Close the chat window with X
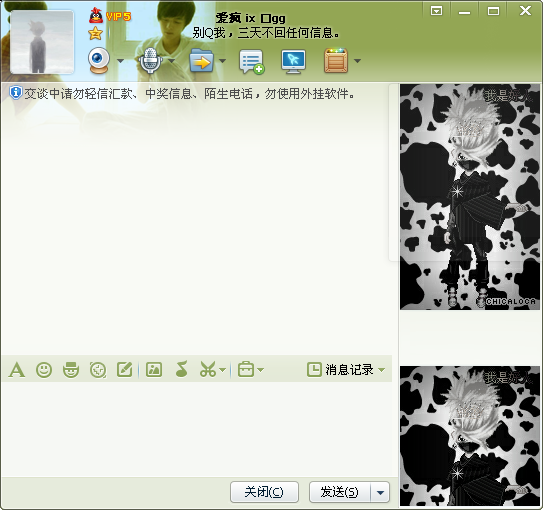 pyautogui.click(x=525, y=11)
